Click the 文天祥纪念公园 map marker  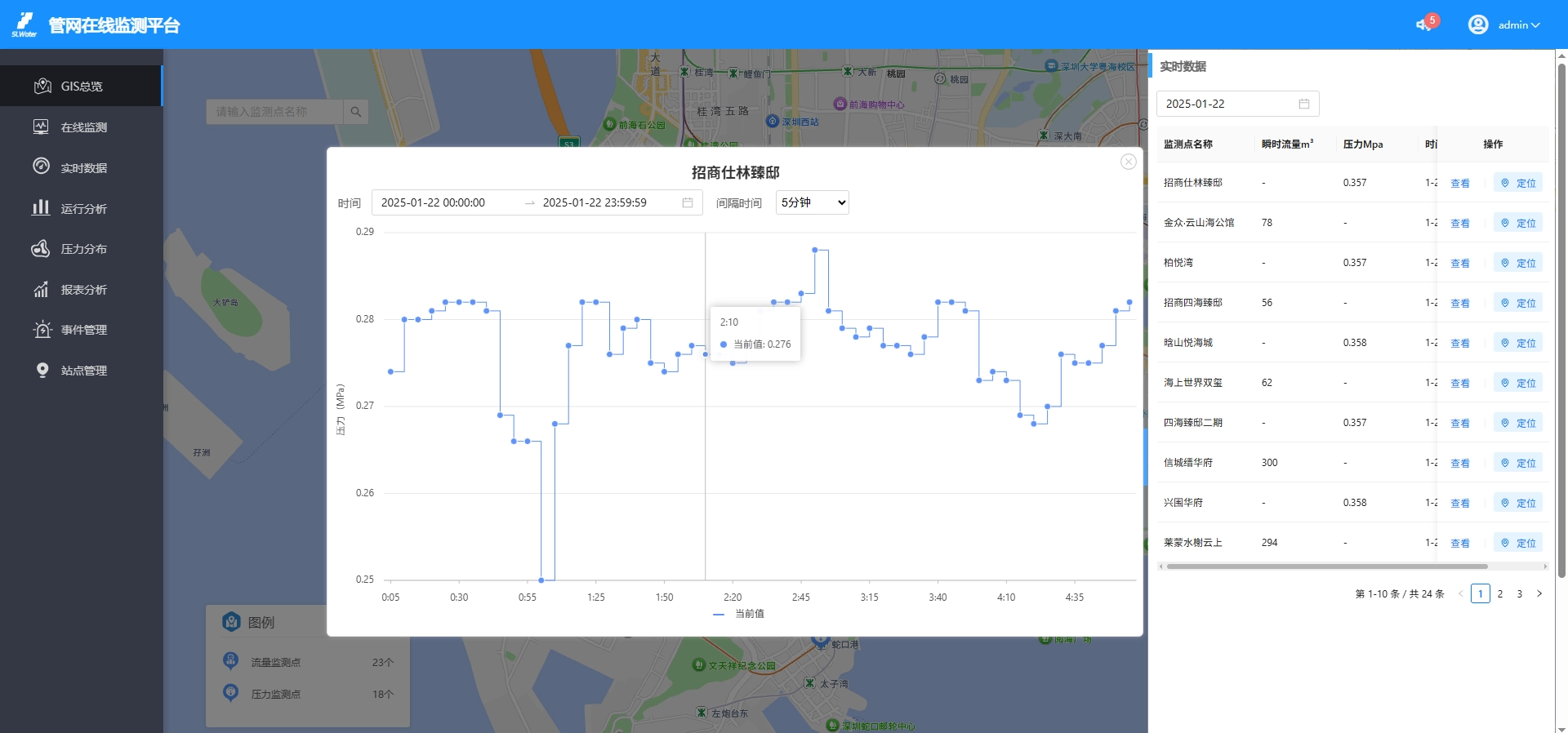click(698, 665)
